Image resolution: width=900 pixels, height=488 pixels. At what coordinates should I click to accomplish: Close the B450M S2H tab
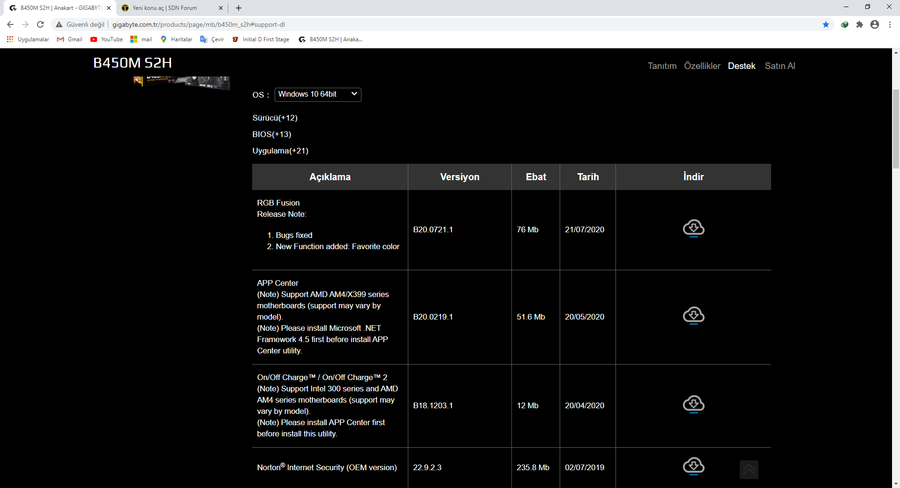click(x=108, y=8)
